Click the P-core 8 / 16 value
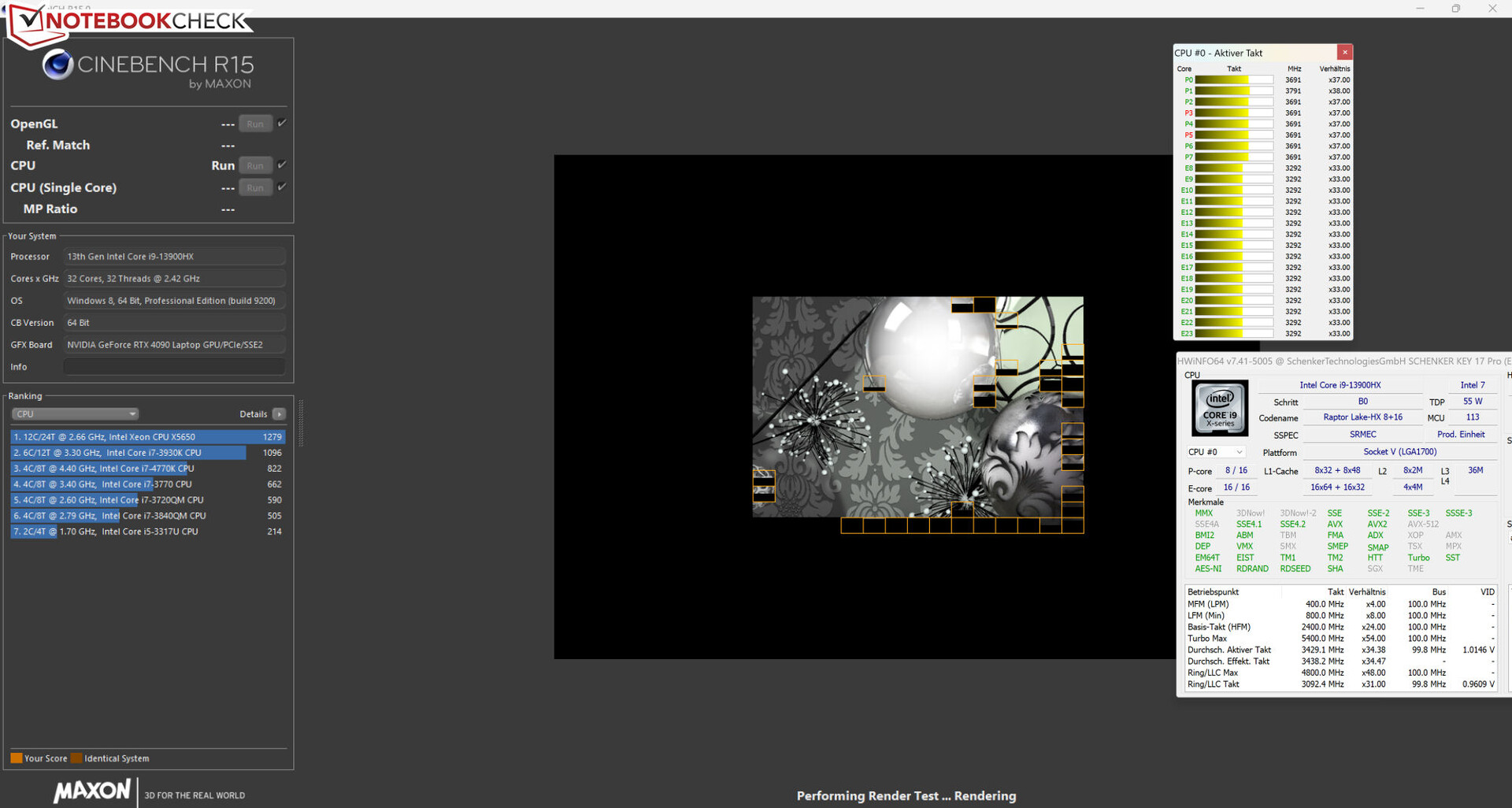Viewport: 1512px width, 808px height. pos(1236,471)
